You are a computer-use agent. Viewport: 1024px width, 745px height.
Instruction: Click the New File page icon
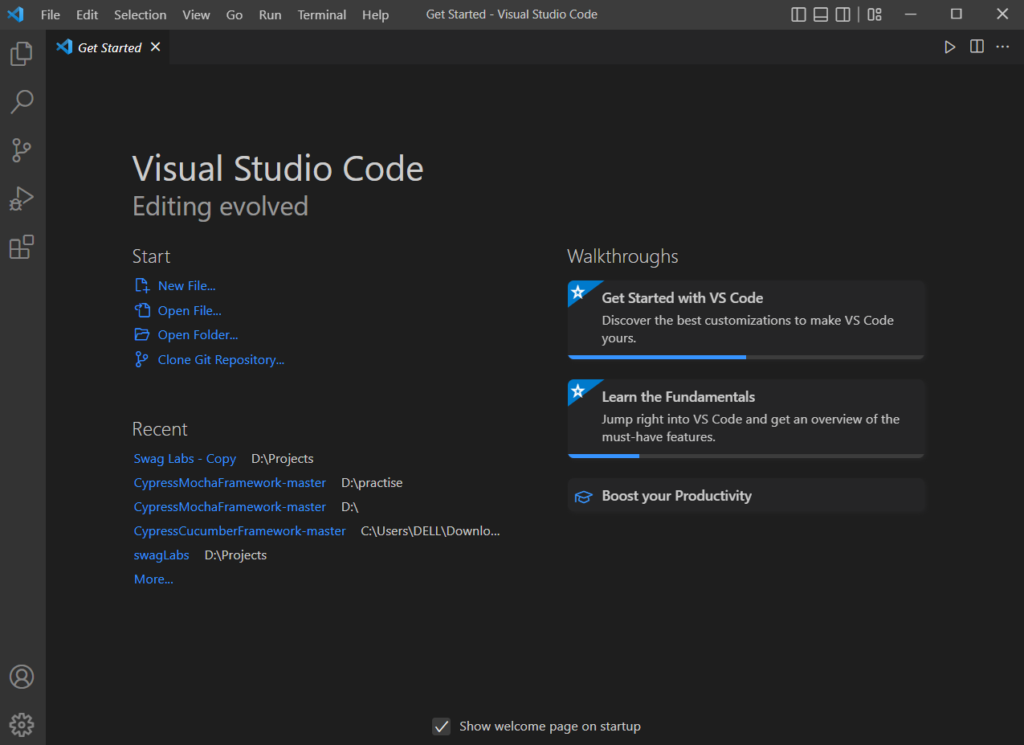(142, 286)
